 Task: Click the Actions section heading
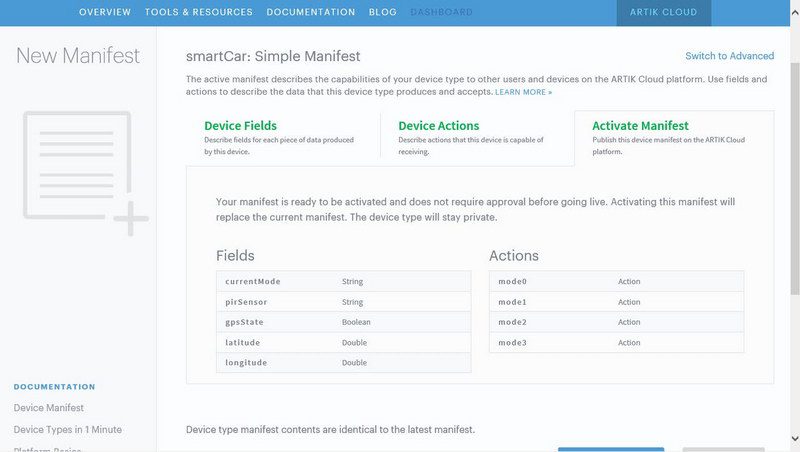coord(514,256)
